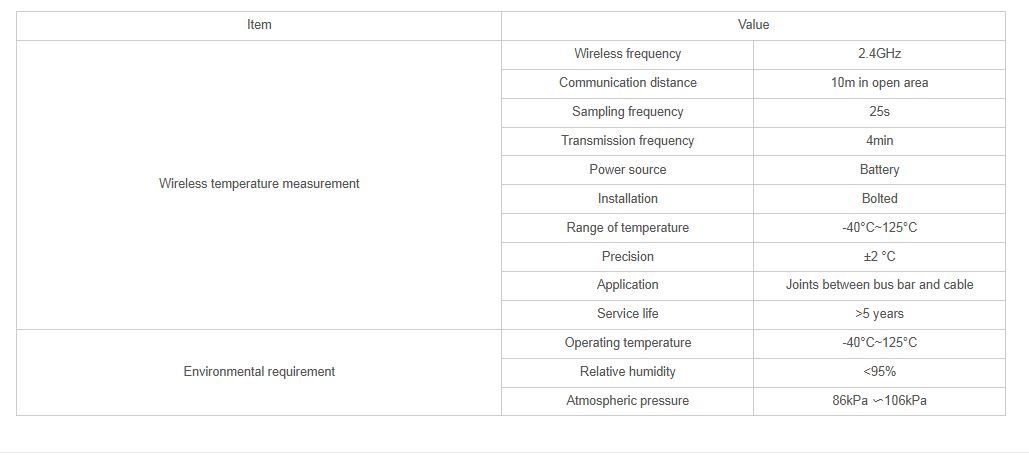The height and width of the screenshot is (470, 1029).
Task: Select the "Transmission frequency" cell
Action: (627, 141)
